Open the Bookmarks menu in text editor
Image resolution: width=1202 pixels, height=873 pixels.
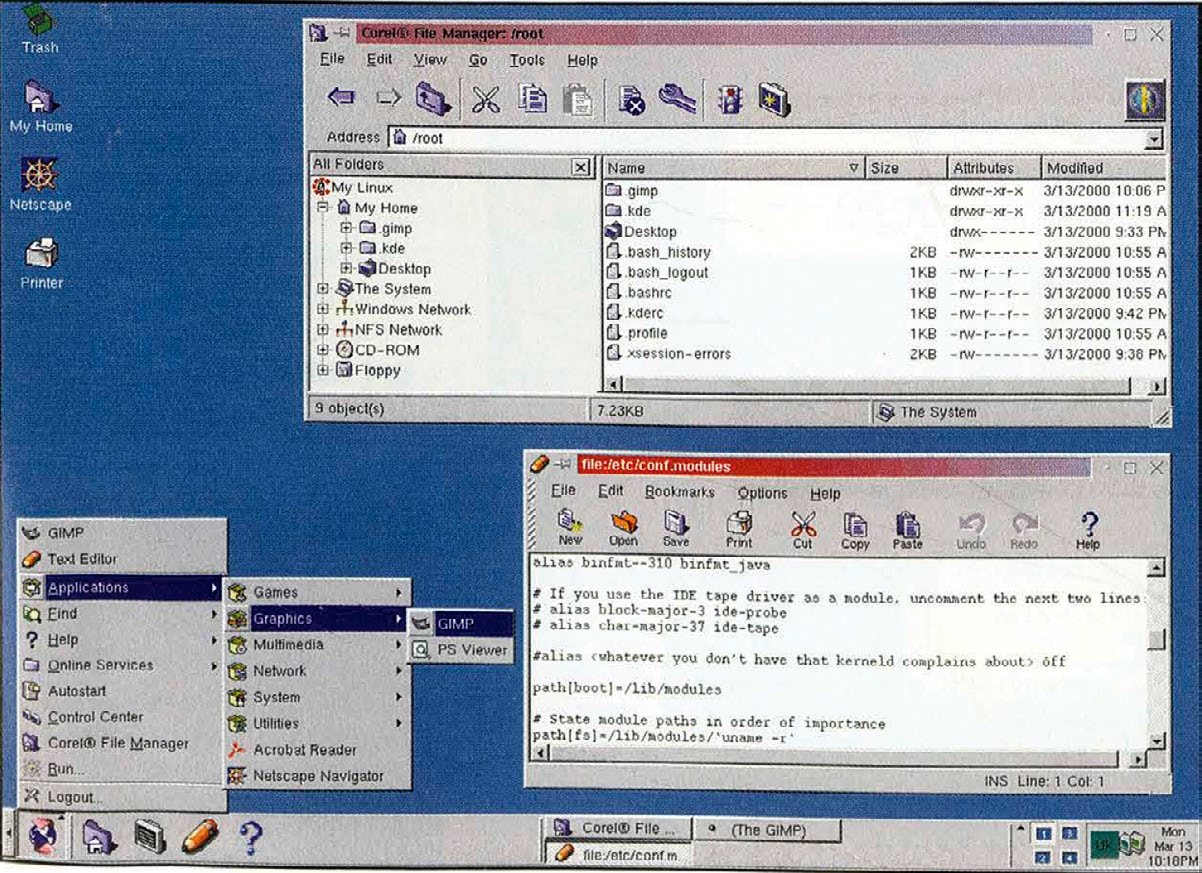tap(679, 492)
